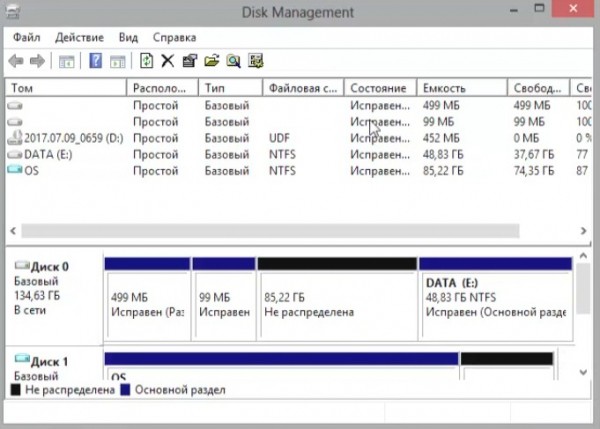The image size is (600, 429).
Task: Sort by the Том column header
Action: [66, 88]
